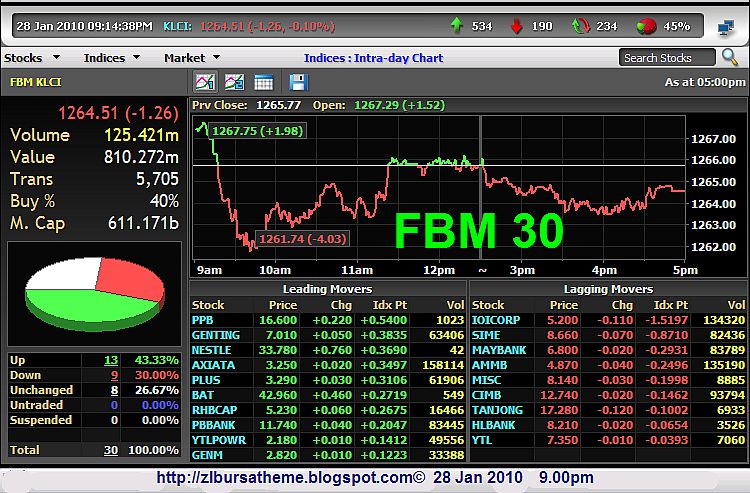Click the network connection computers icon
Viewport: 750px width, 493px height.
(x=726, y=27)
